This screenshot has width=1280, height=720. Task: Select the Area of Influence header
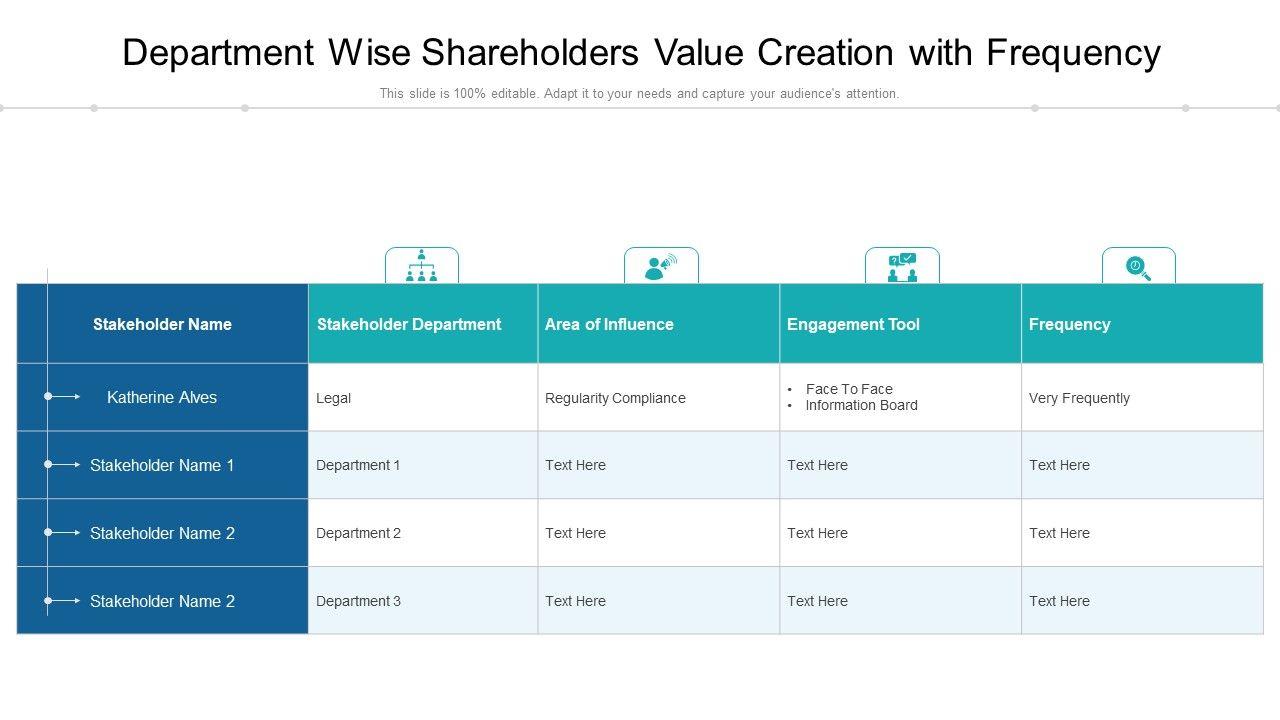[609, 324]
